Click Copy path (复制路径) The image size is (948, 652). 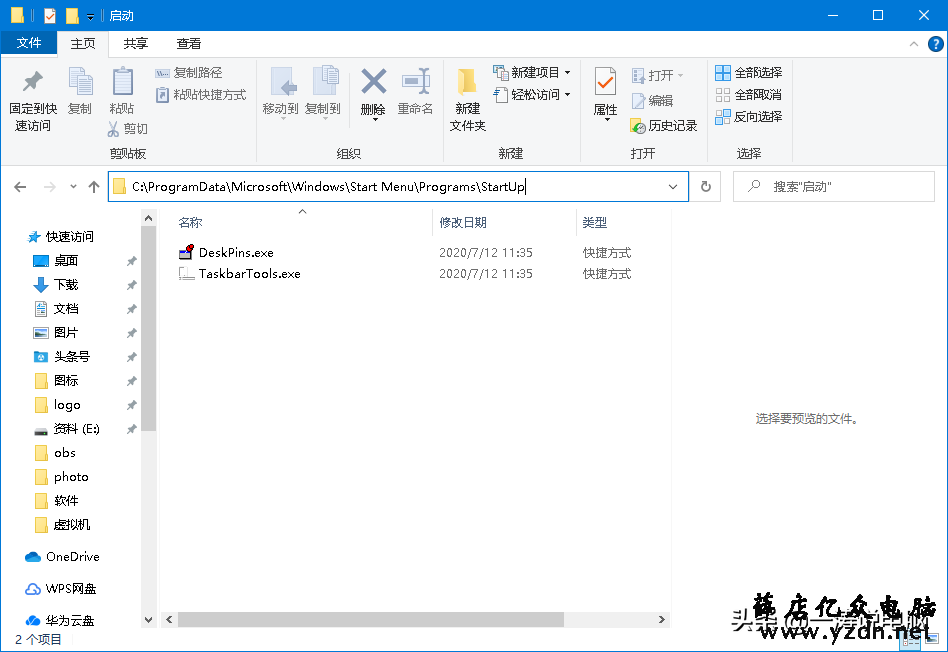point(189,73)
